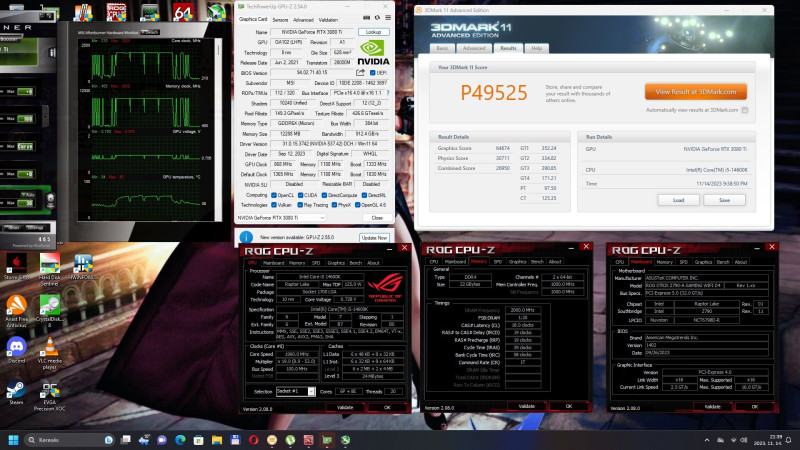Open GPU-Z hamburger menu icon
The height and width of the screenshot is (450, 800).
tap(388, 18)
